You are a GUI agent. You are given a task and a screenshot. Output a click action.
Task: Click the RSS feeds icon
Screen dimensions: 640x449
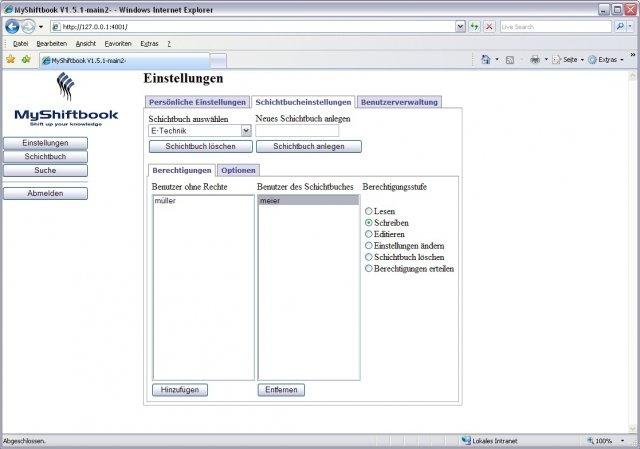(509, 60)
